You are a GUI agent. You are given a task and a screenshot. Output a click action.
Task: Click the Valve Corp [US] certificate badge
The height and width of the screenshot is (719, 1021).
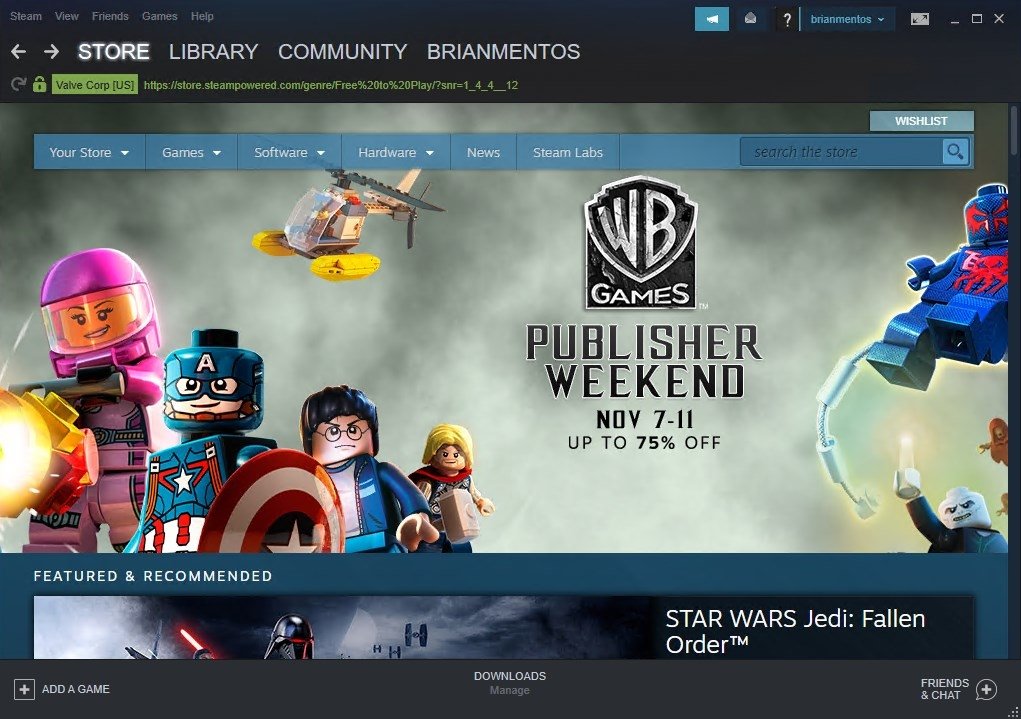(95, 85)
